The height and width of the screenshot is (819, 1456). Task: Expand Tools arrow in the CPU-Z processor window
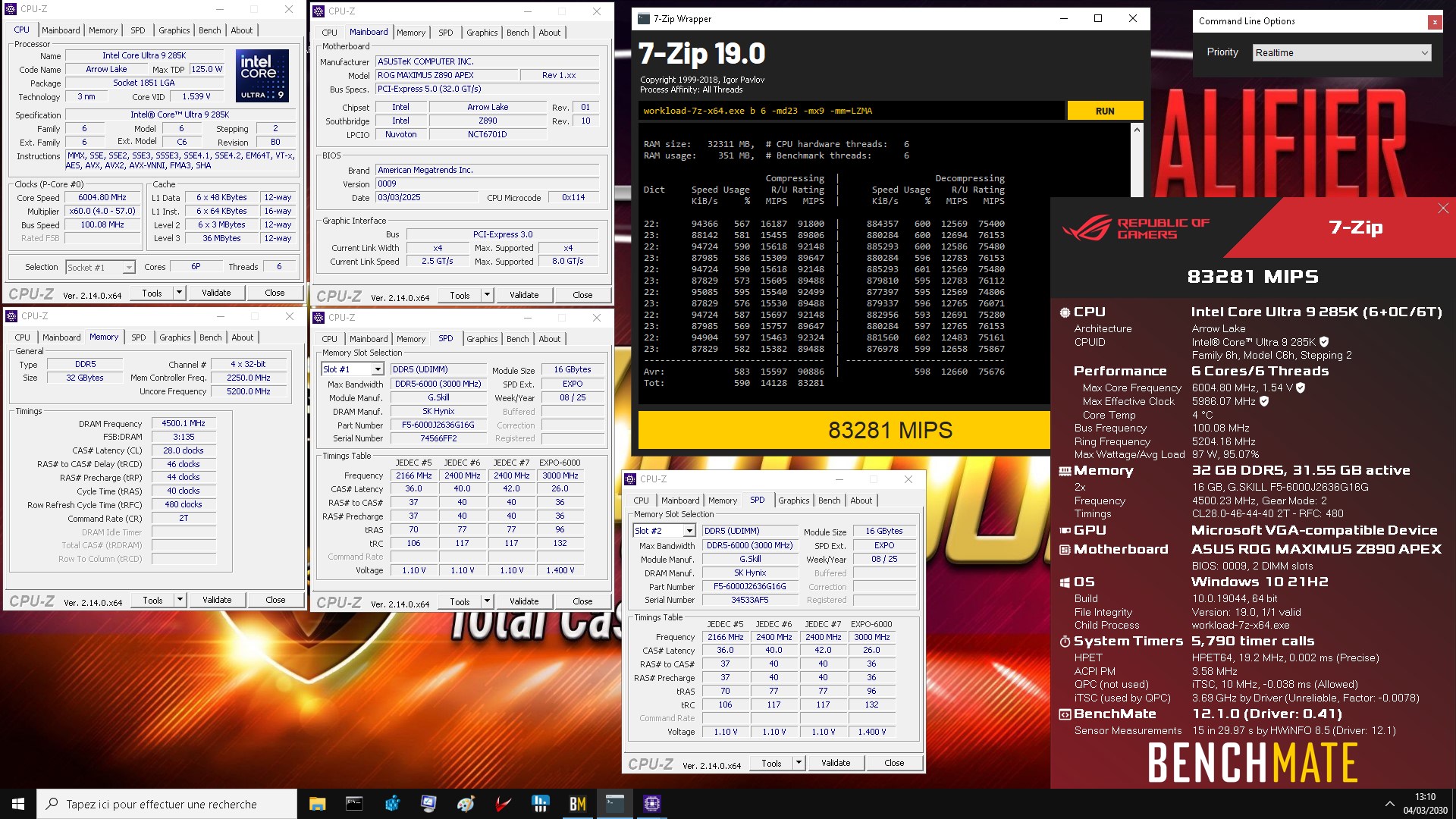pos(179,293)
